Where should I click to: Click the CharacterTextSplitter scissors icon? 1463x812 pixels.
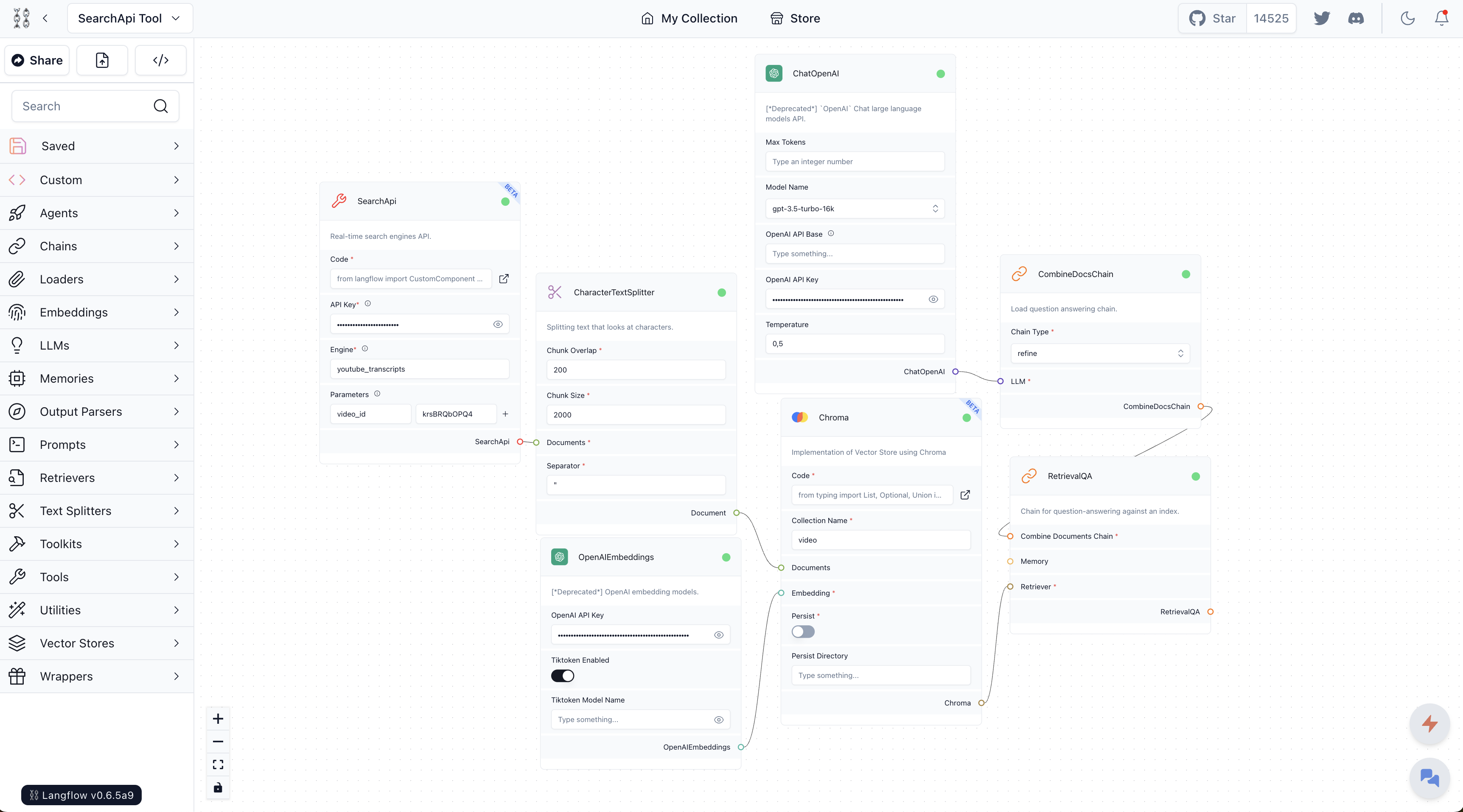click(555, 292)
